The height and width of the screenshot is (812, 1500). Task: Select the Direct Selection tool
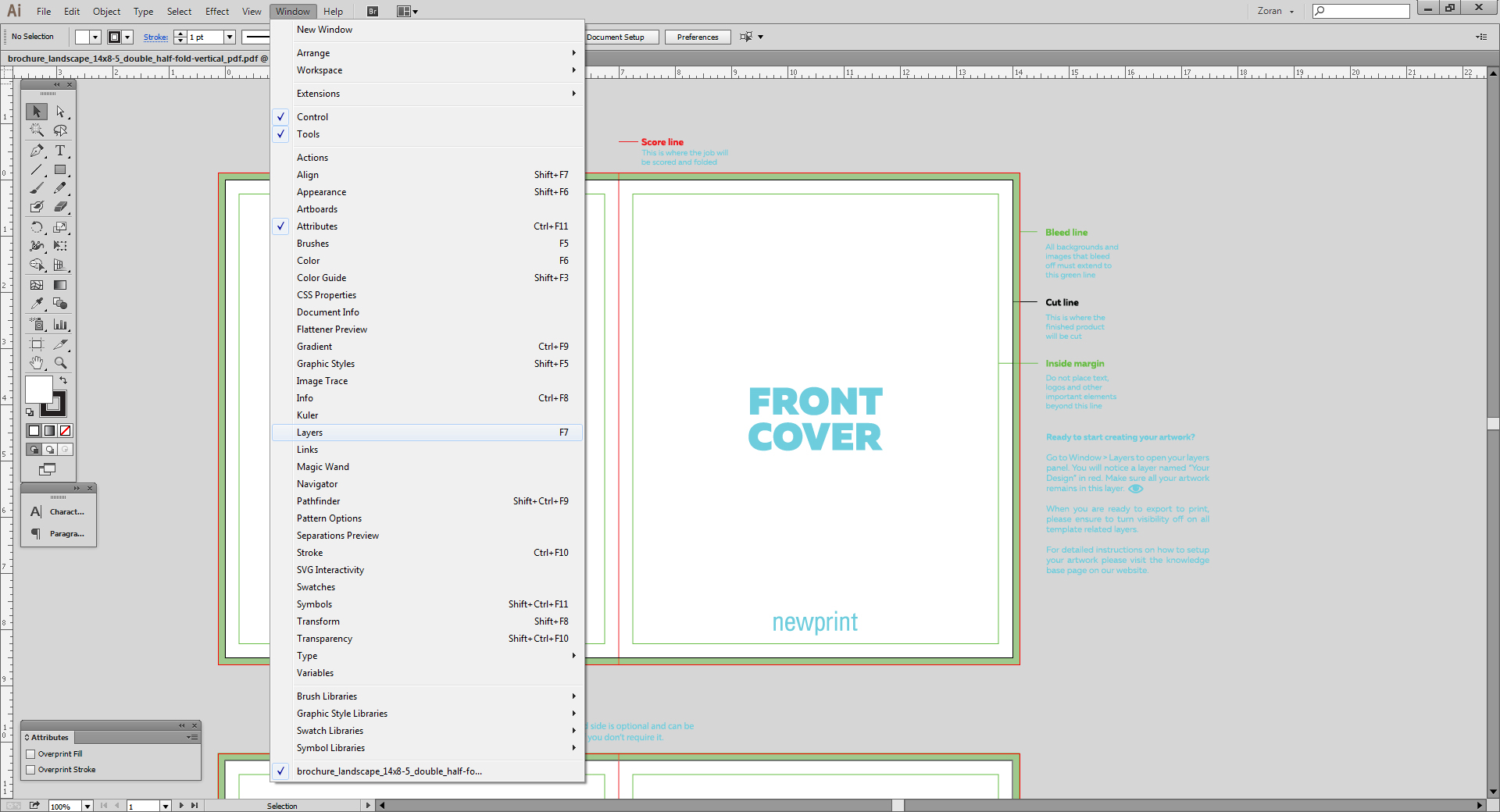tap(61, 112)
